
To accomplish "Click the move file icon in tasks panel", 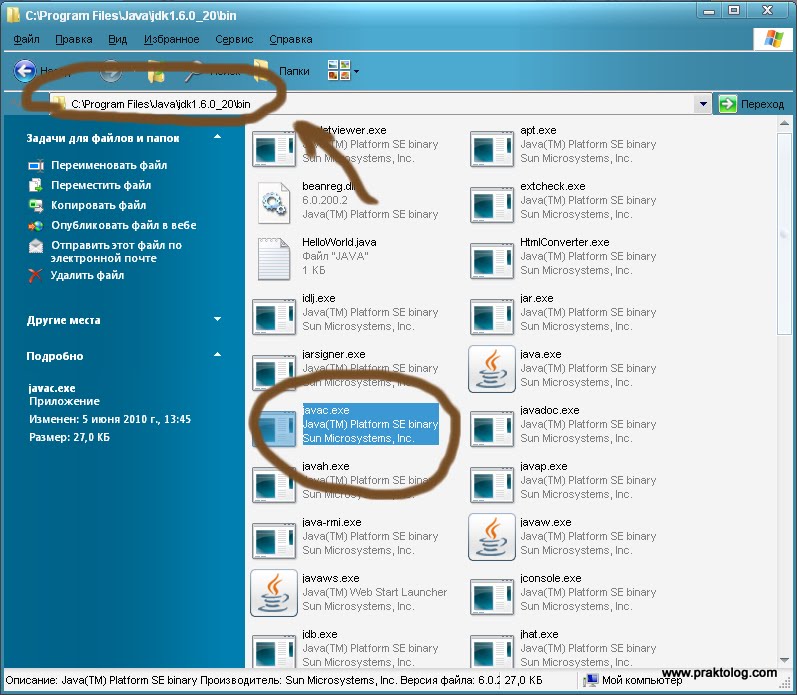I will tap(36, 185).
